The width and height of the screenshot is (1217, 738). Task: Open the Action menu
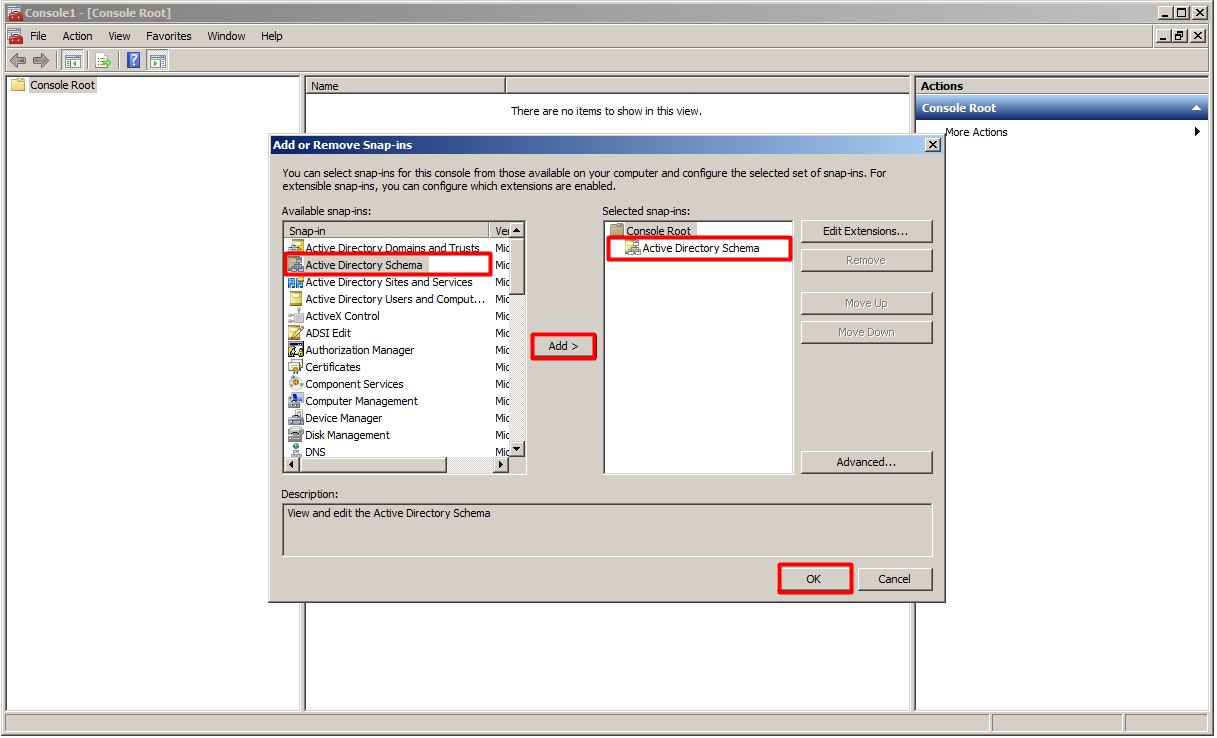point(77,36)
